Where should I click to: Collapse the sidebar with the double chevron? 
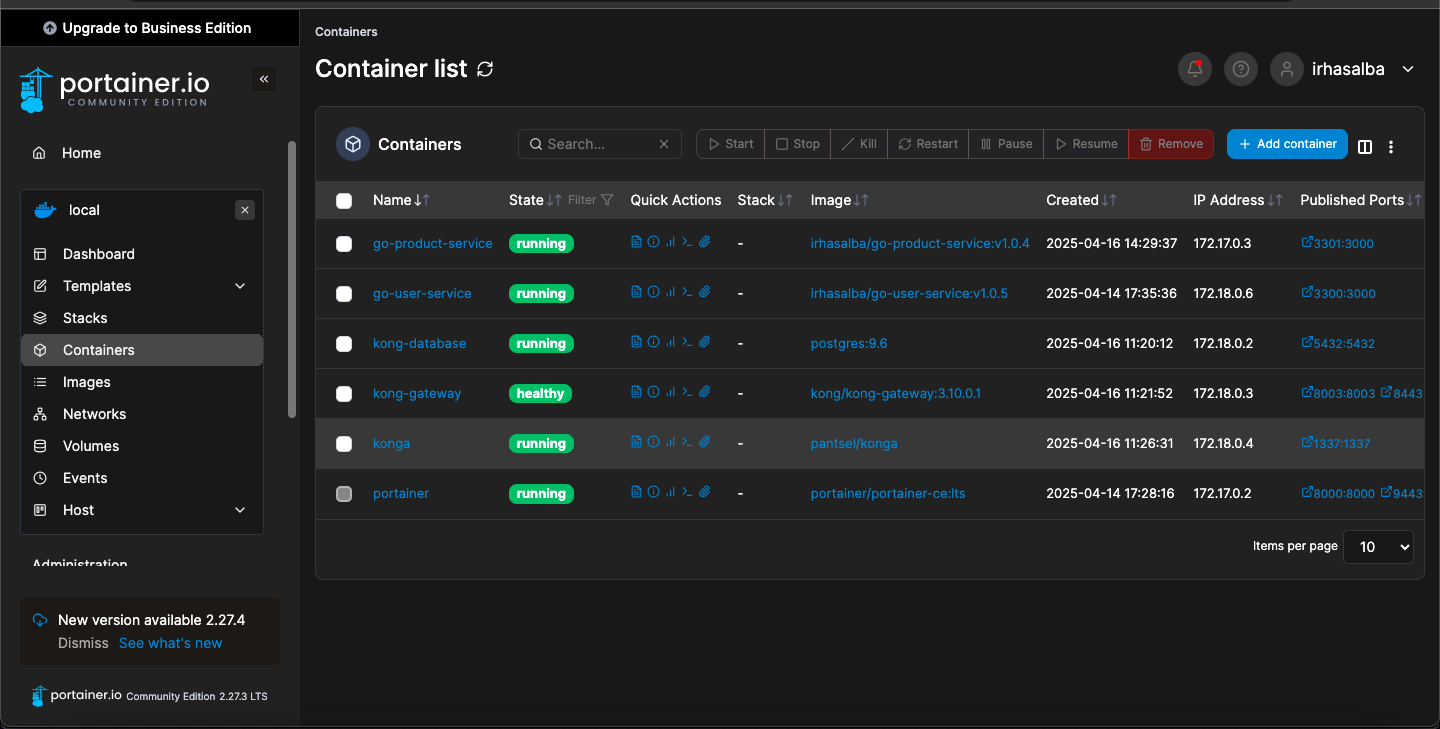point(264,79)
